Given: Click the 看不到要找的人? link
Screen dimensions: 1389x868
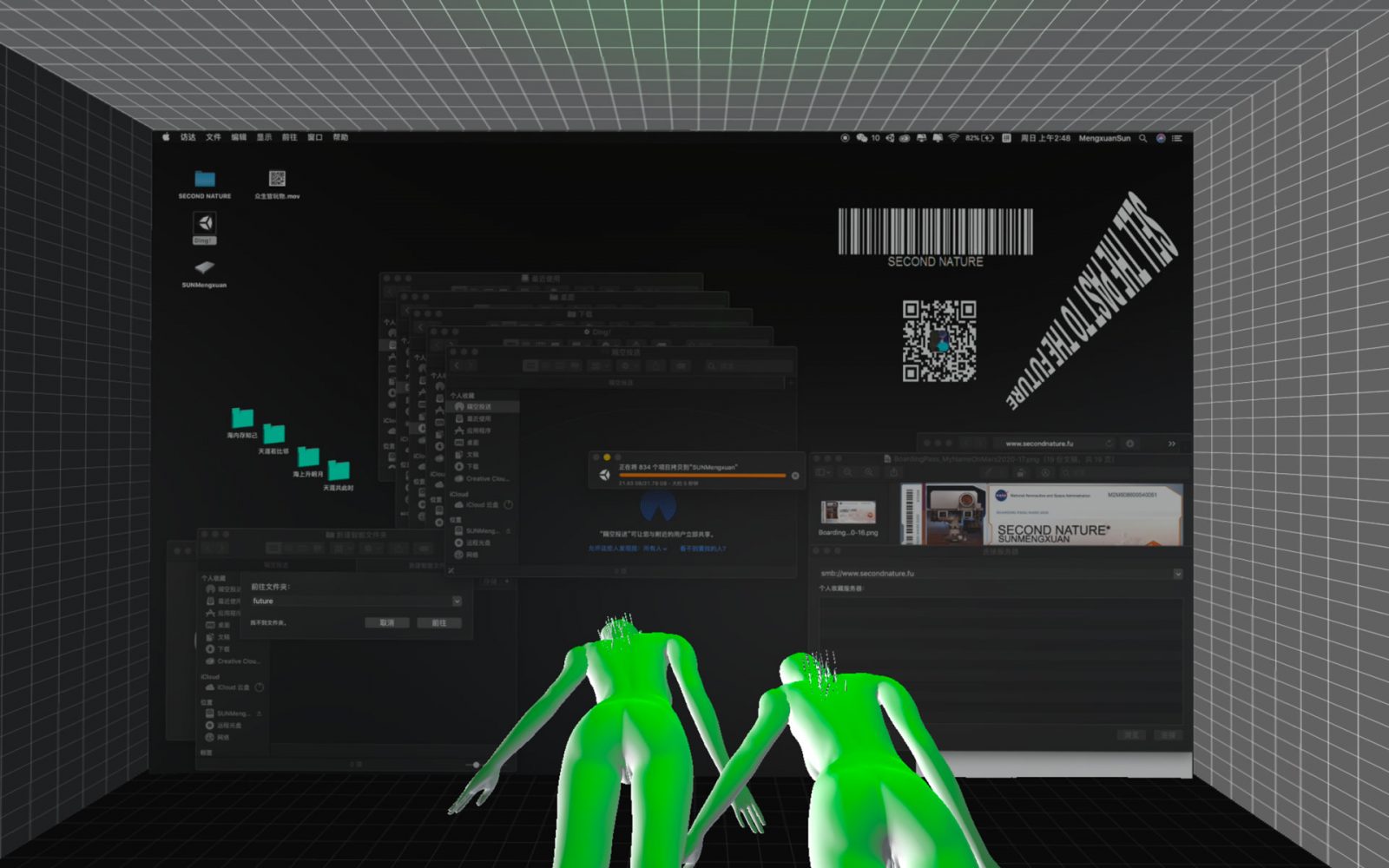Looking at the screenshot, I should [703, 549].
